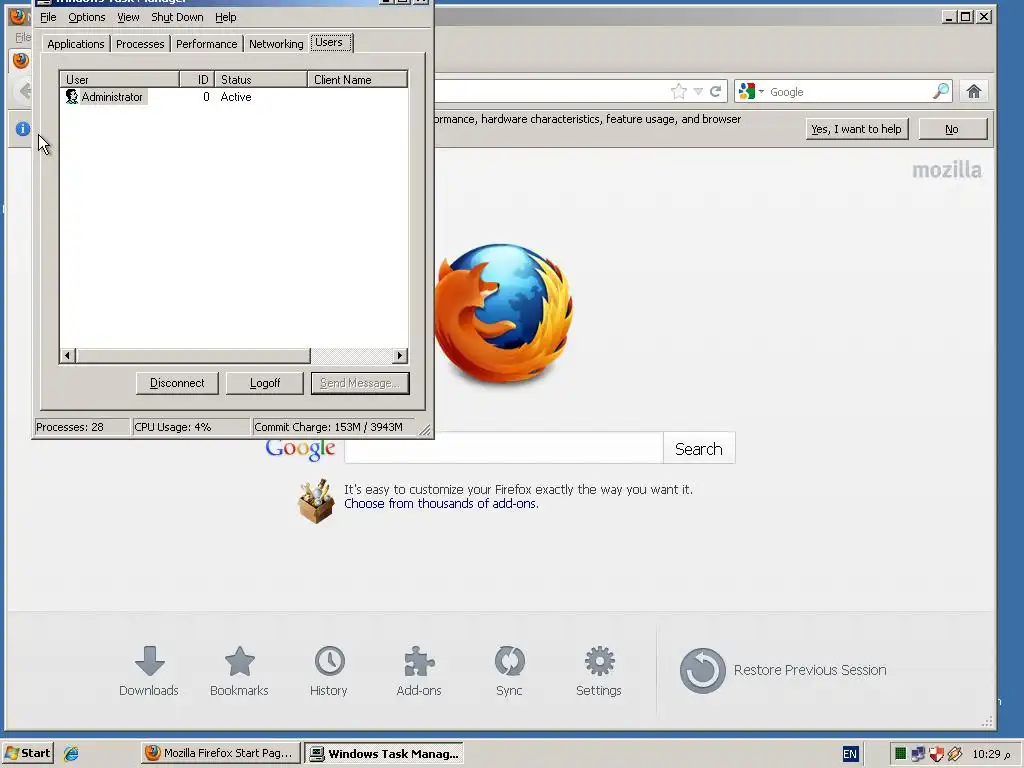Image resolution: width=1024 pixels, height=768 pixels.
Task: Click the left arrow of the users list scrollbar
Action: click(x=67, y=356)
